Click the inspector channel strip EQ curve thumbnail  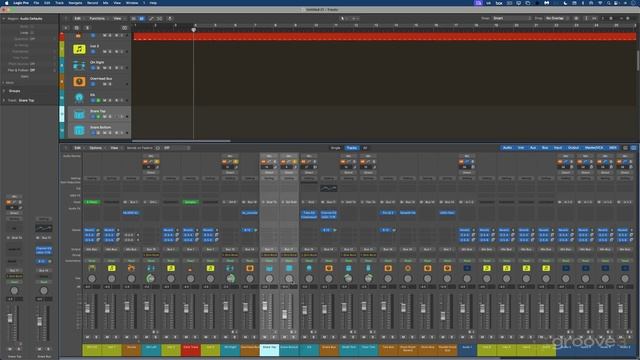tap(44, 228)
